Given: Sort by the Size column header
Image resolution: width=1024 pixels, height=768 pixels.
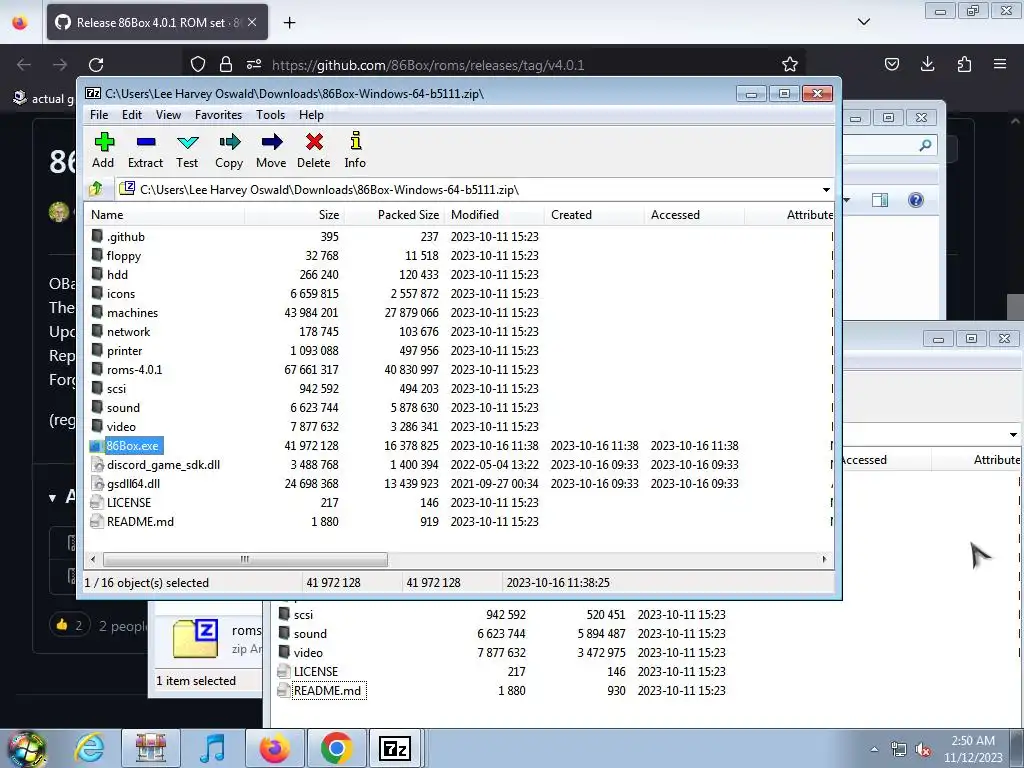Looking at the screenshot, I should [x=294, y=215].
